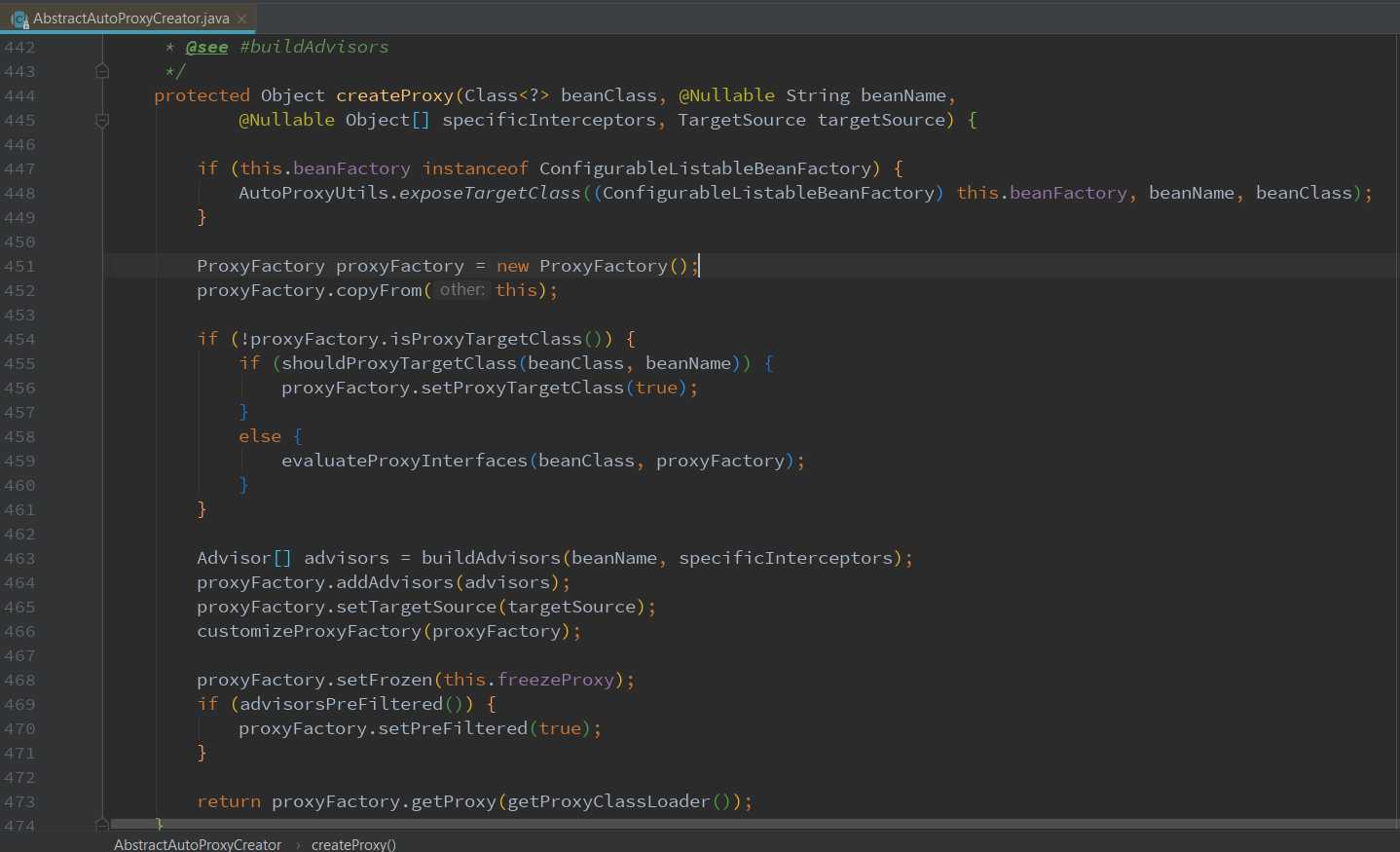Click the isProxyTargetClass call
Viewport: 1400px width, 852px height.
coord(486,339)
